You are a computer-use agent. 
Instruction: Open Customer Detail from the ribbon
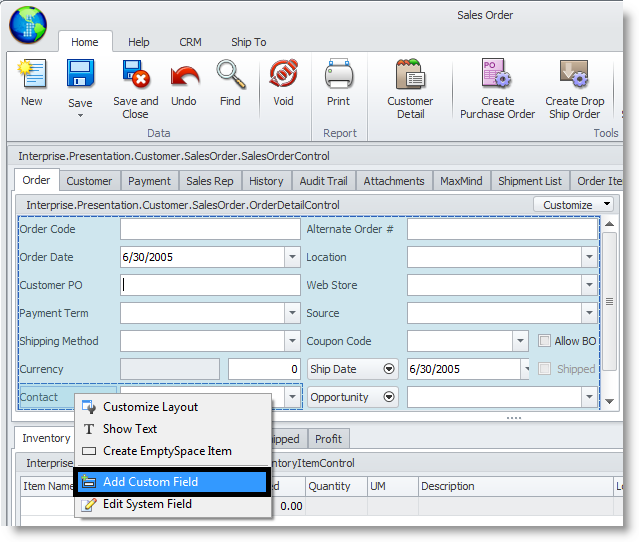[410, 76]
